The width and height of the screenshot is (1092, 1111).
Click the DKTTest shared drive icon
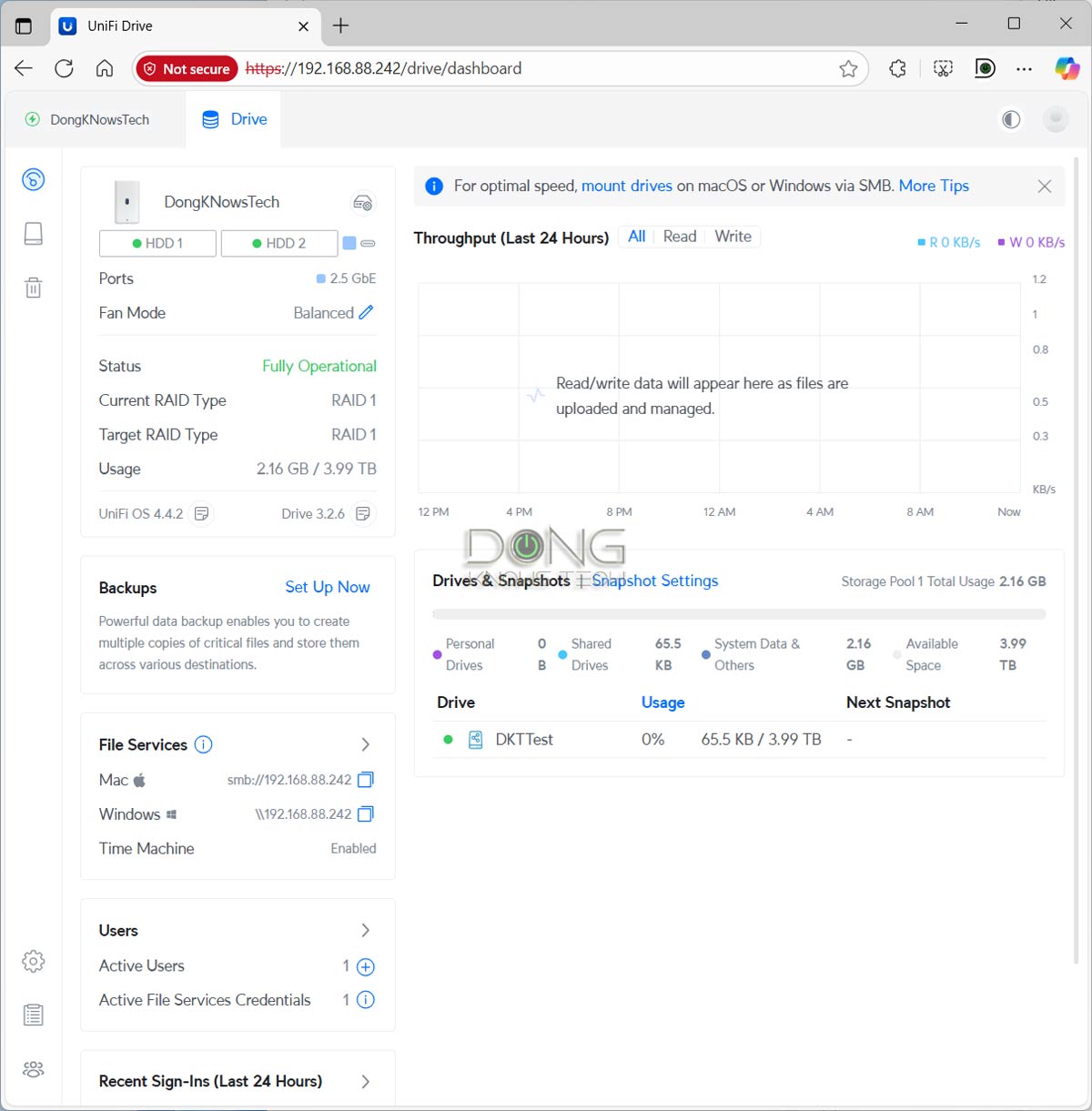coord(476,740)
